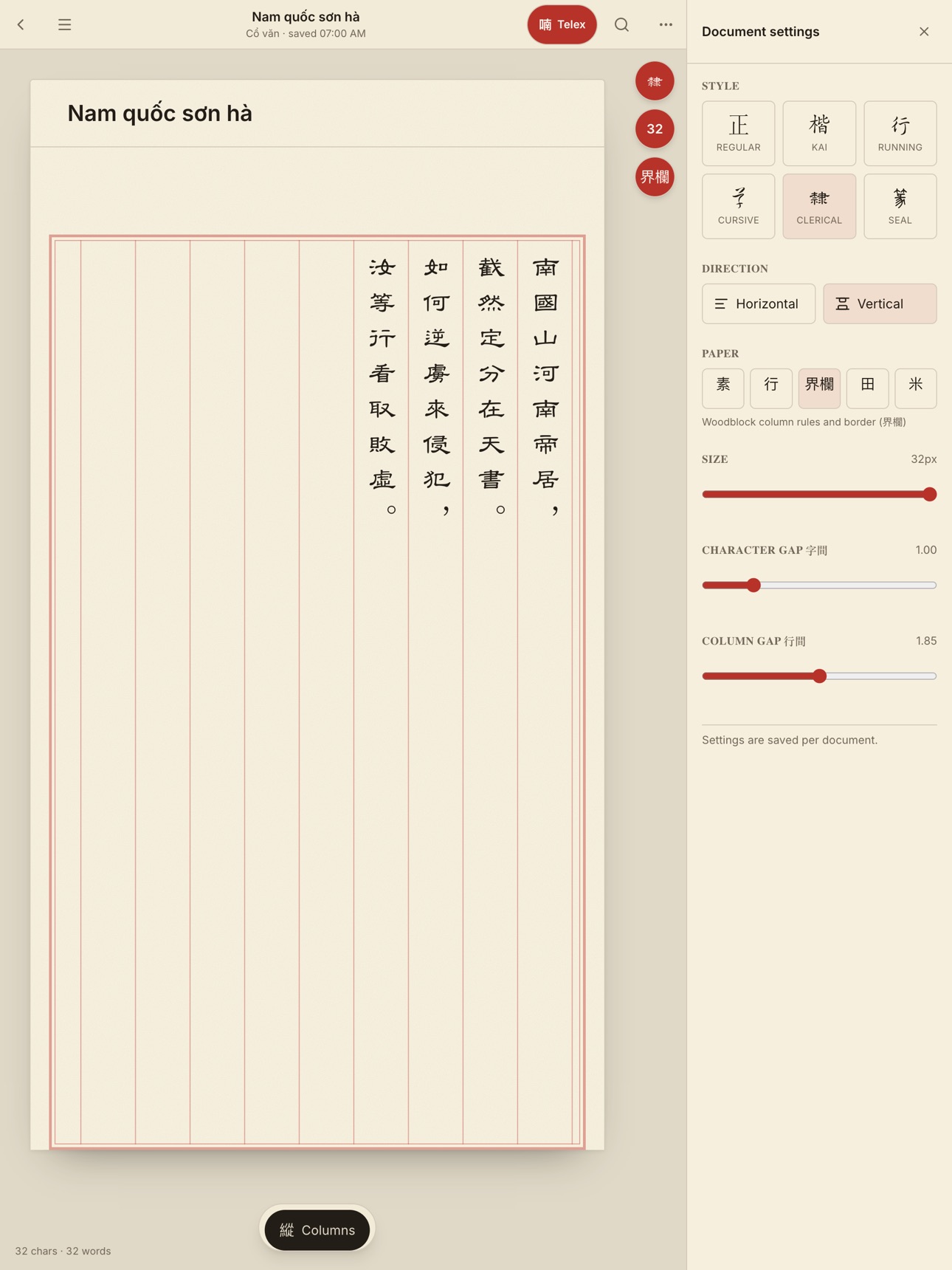Click the red 界欄 paper badge
952x1270 pixels.
(x=655, y=177)
